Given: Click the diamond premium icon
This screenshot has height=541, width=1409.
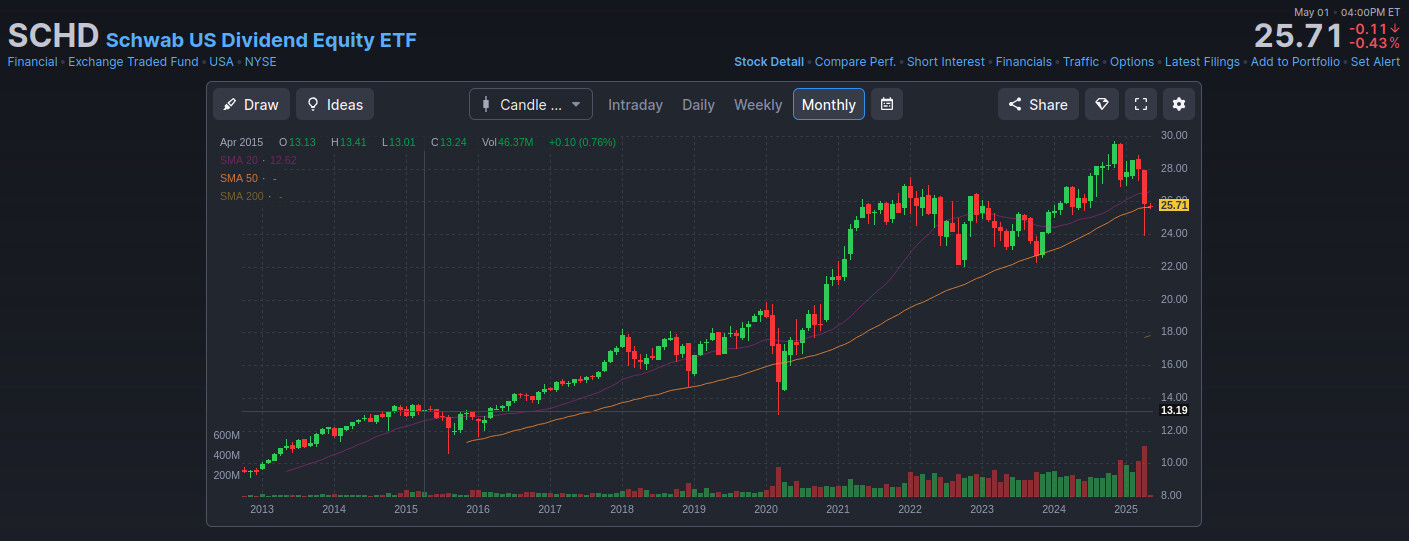Looking at the screenshot, I should 1101,104.
